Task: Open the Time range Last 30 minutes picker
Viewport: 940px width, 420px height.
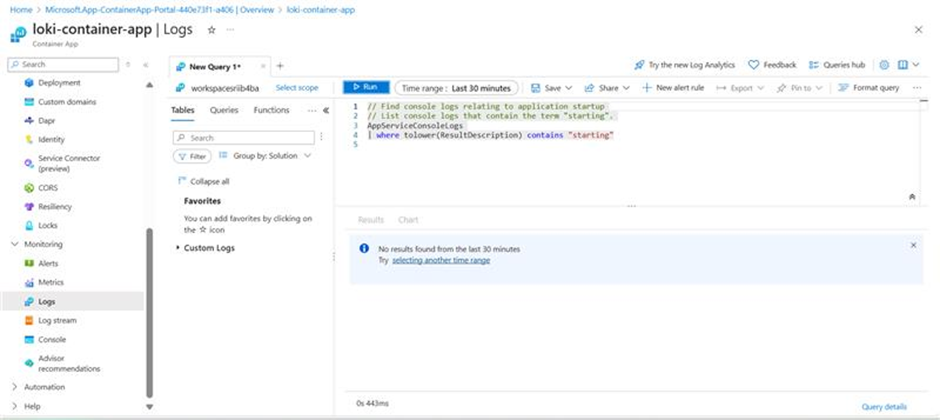Action: [x=456, y=88]
